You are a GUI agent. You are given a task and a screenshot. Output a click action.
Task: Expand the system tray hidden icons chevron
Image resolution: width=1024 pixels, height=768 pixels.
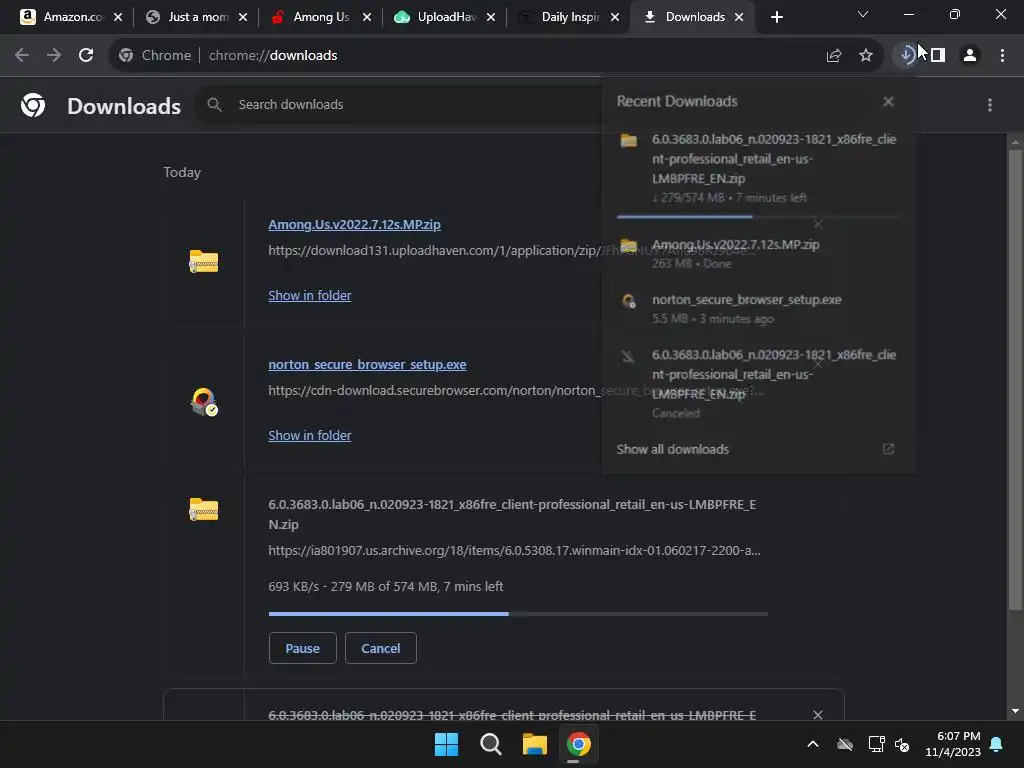pyautogui.click(x=813, y=744)
